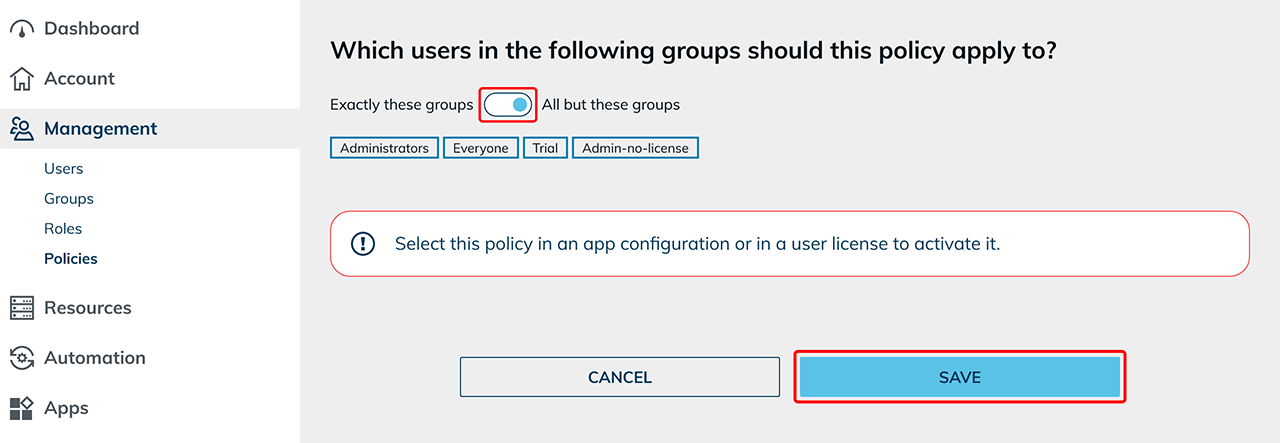Click the Management people icon
The height and width of the screenshot is (443, 1280).
click(x=21, y=129)
